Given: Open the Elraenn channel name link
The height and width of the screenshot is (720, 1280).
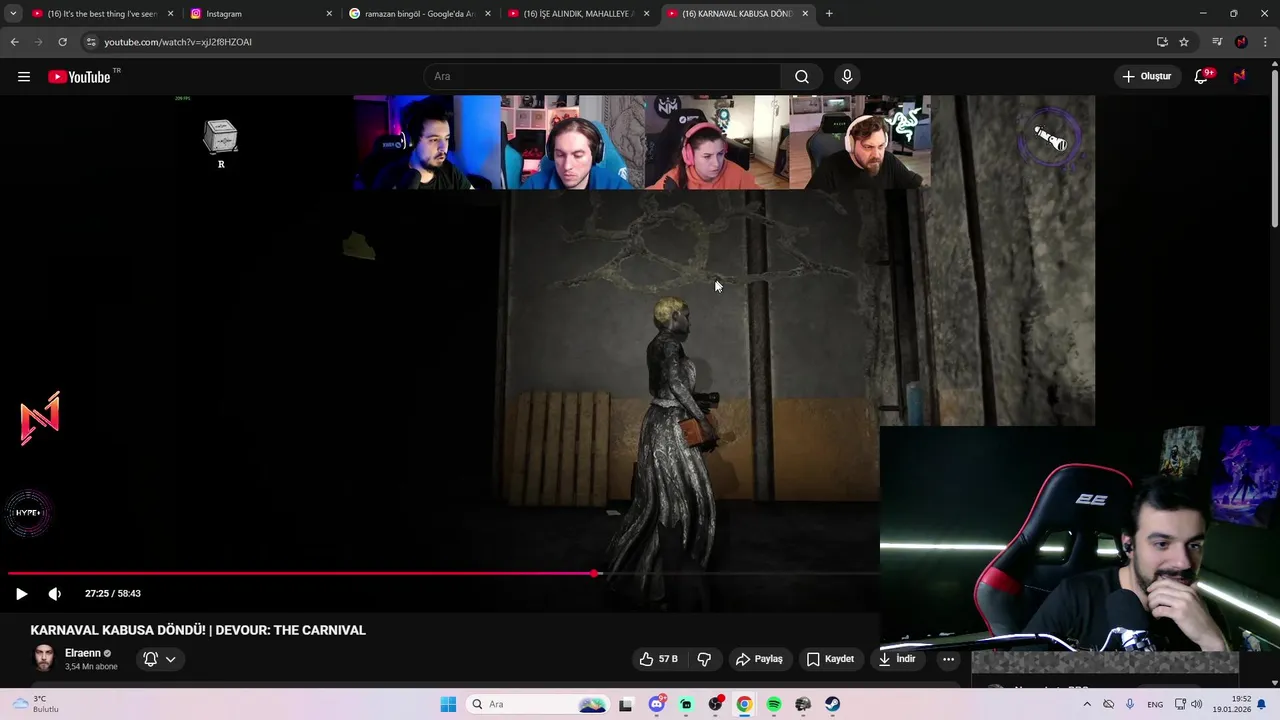Looking at the screenshot, I should coord(83,653).
